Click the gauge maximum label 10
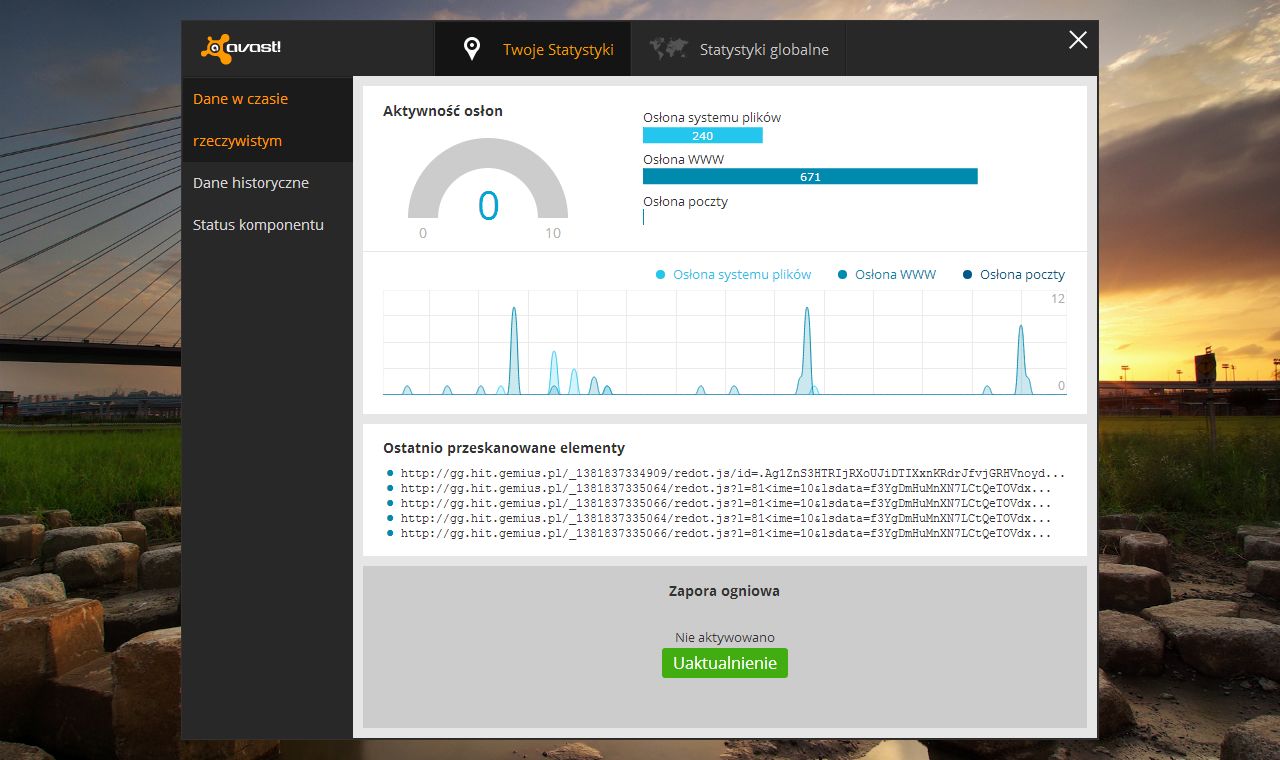The width and height of the screenshot is (1280, 760). coord(553,233)
